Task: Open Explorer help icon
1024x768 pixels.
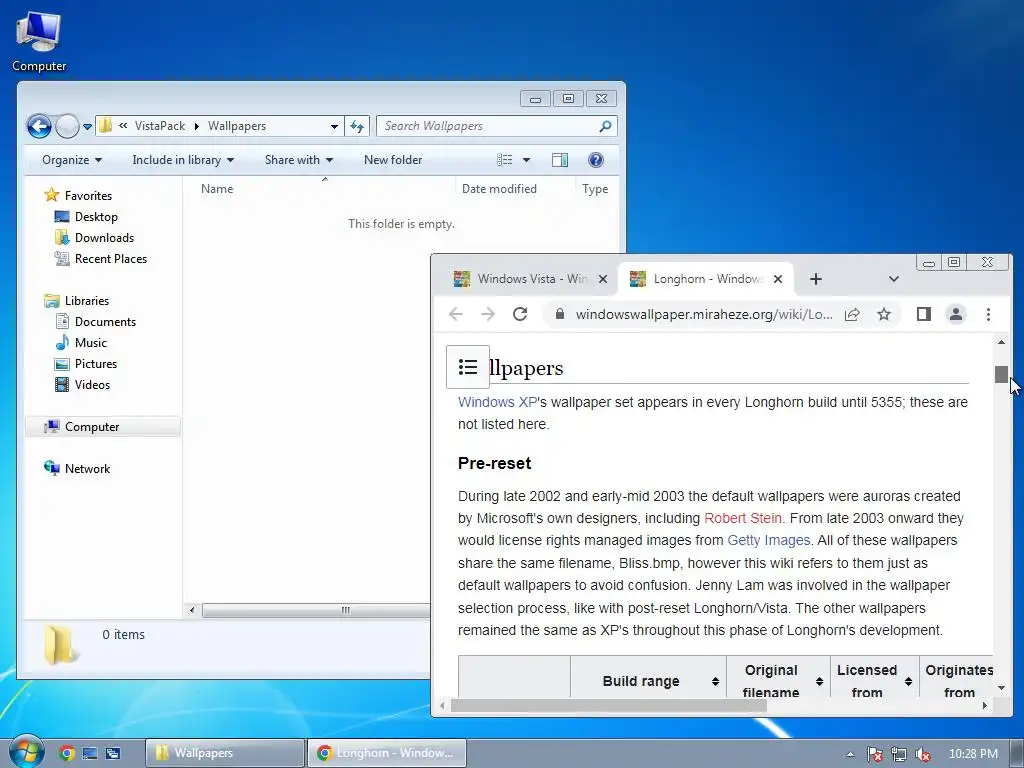Action: (x=596, y=160)
